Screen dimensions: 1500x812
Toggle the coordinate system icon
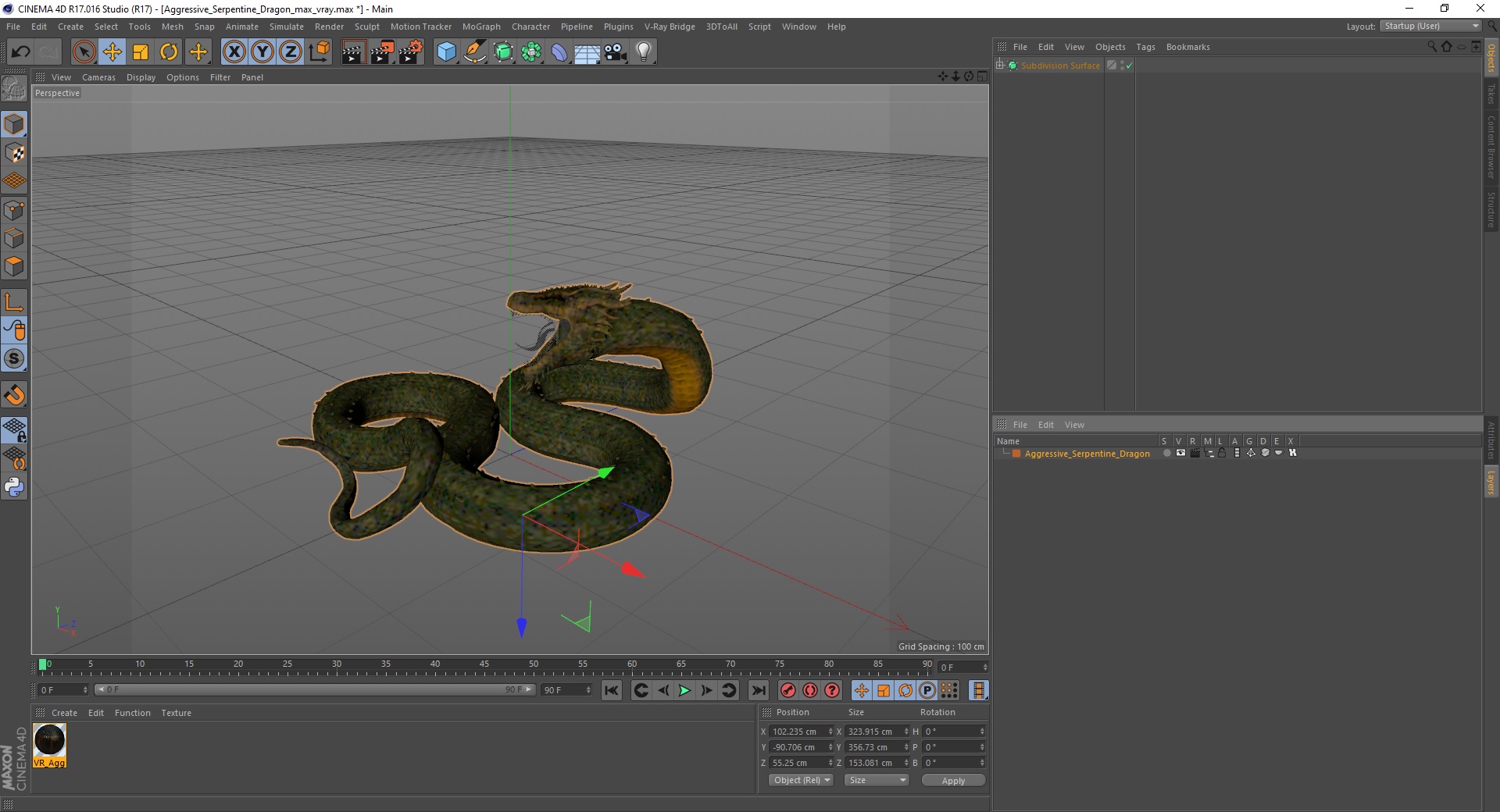[320, 52]
